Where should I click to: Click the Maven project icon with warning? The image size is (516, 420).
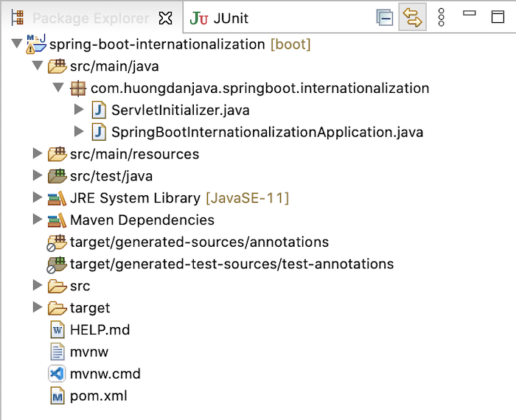coord(36,44)
